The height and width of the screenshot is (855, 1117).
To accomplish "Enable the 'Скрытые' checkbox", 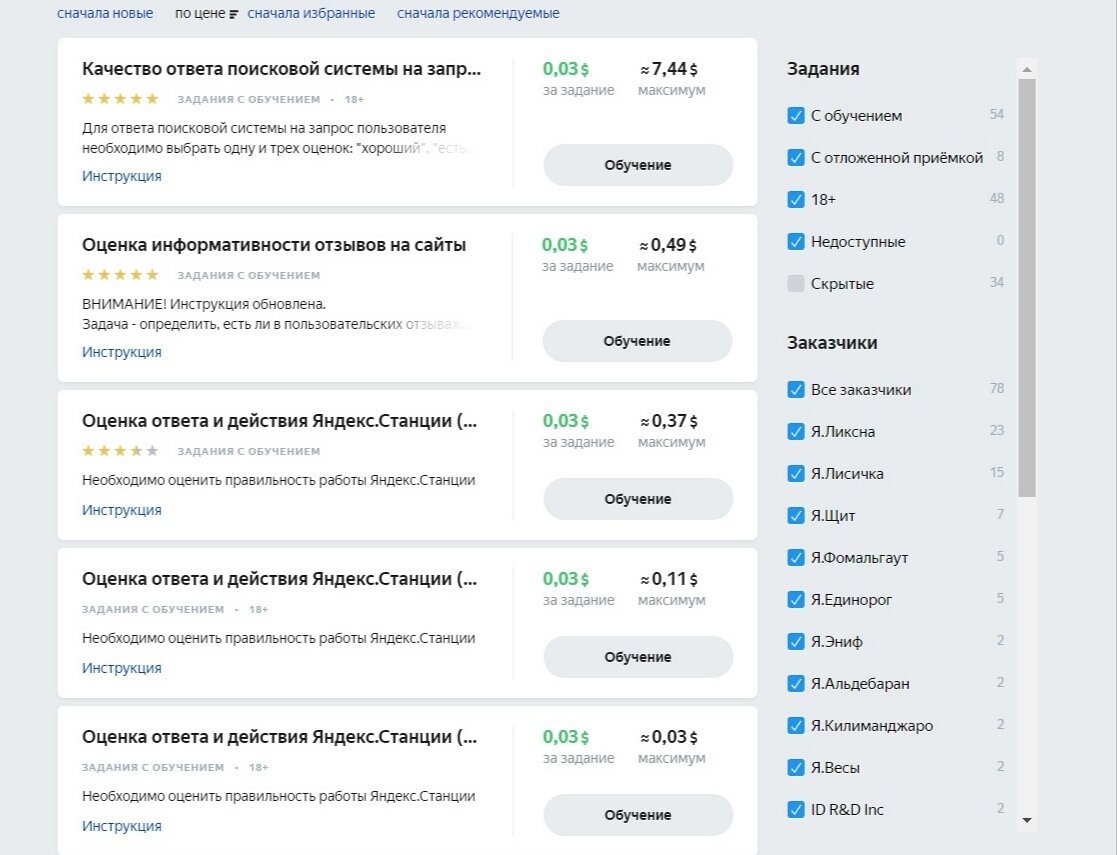I will point(796,284).
